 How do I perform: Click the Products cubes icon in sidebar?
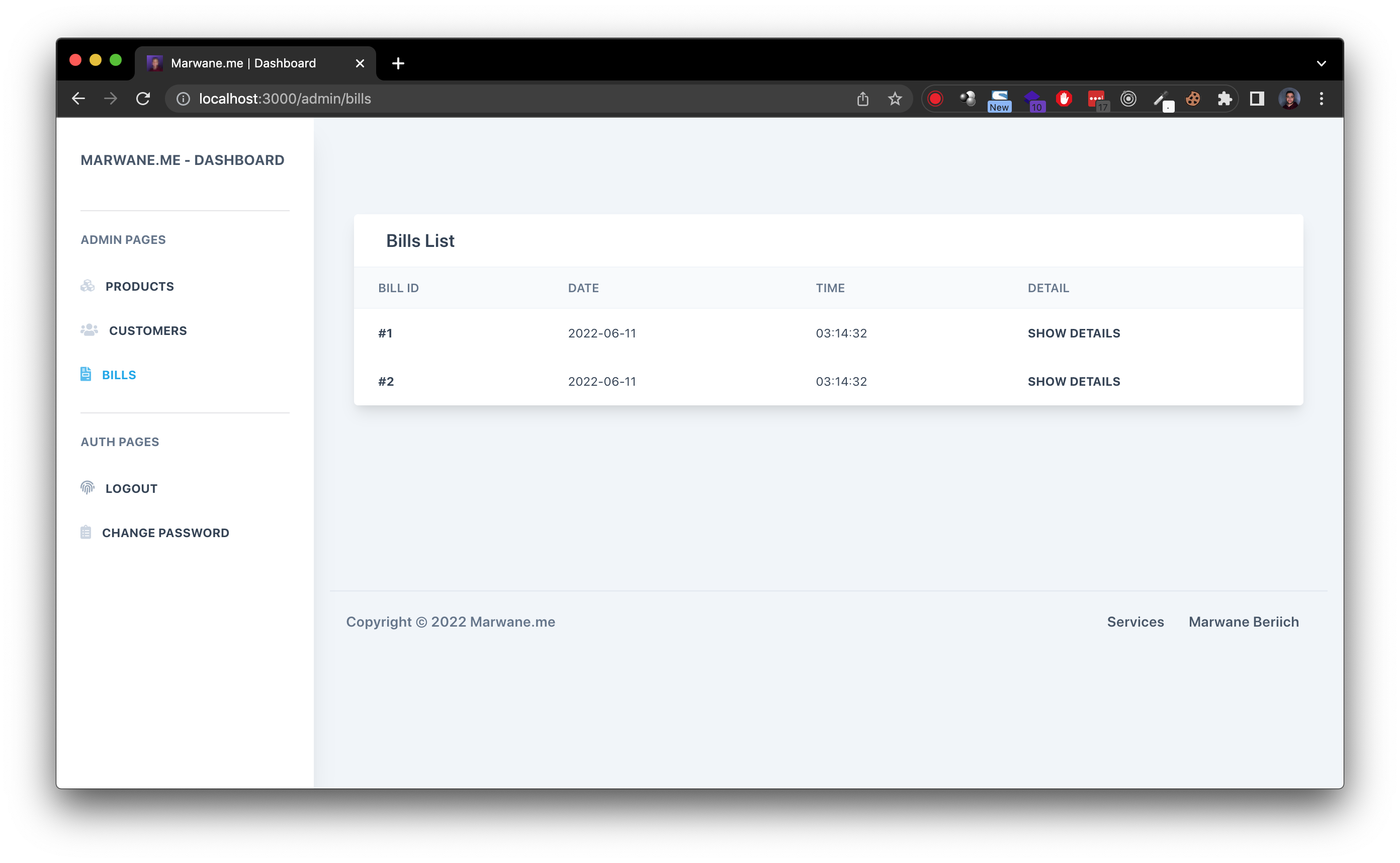click(x=87, y=286)
